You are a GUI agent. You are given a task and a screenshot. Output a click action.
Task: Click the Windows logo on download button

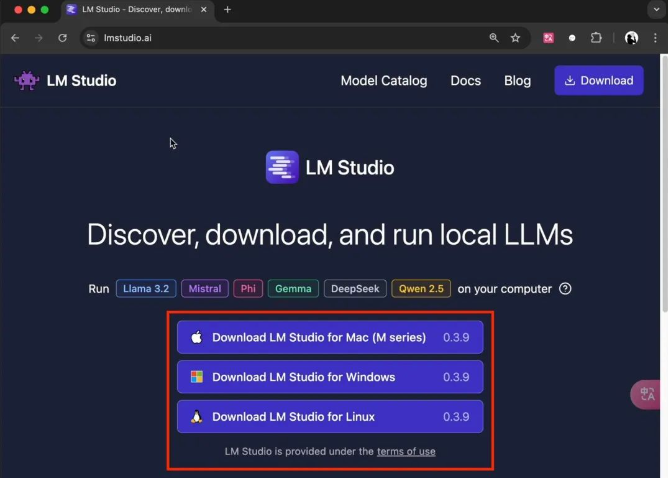196,377
